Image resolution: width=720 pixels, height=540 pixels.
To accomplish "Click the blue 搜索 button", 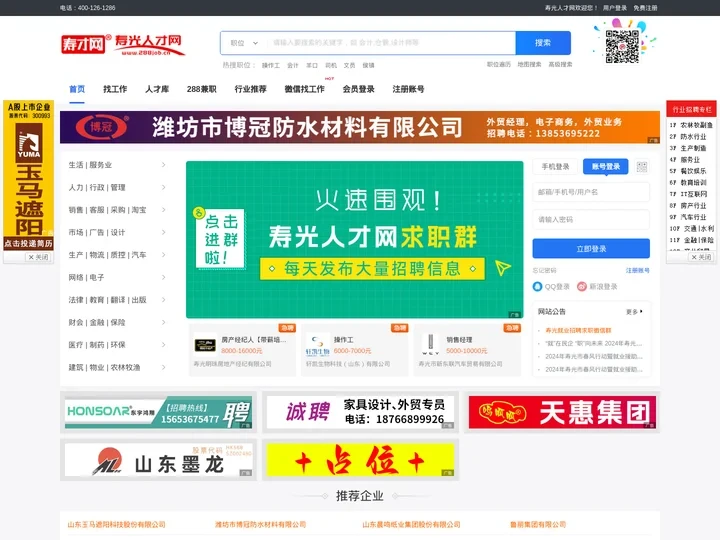I will pyautogui.click(x=543, y=43).
